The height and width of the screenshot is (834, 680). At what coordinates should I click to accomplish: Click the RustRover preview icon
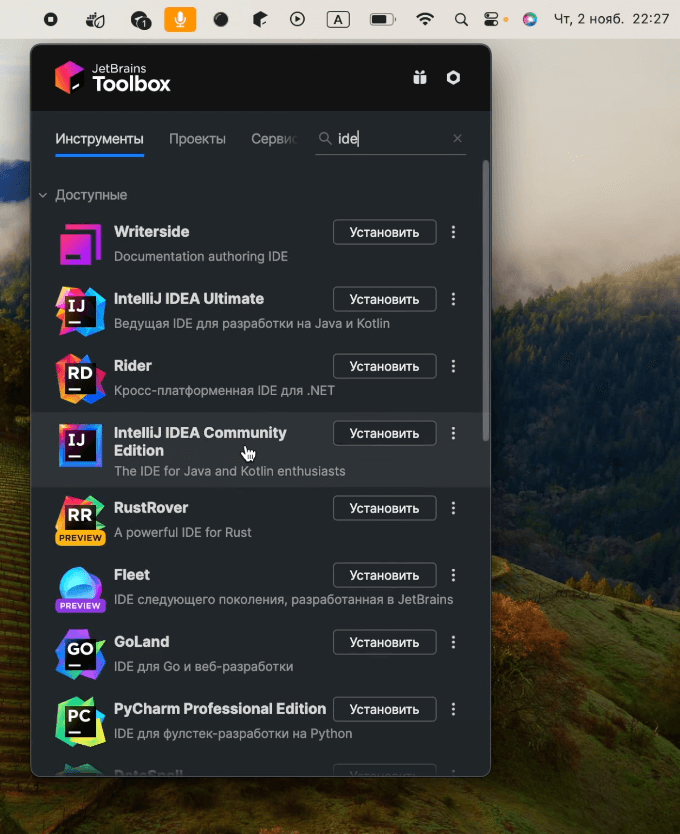coord(80,520)
